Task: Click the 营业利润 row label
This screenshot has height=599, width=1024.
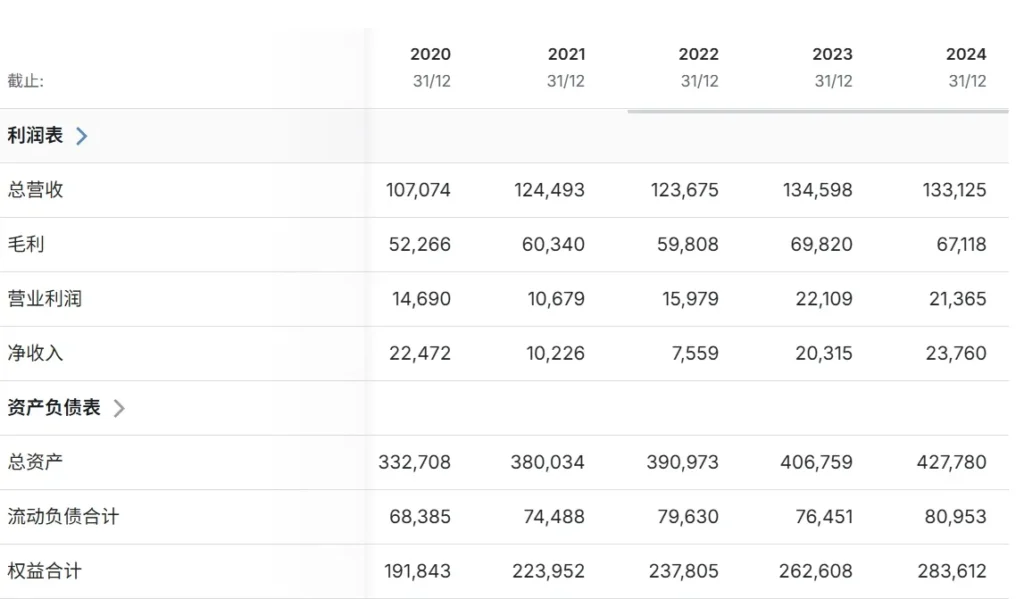Action: coord(44,299)
